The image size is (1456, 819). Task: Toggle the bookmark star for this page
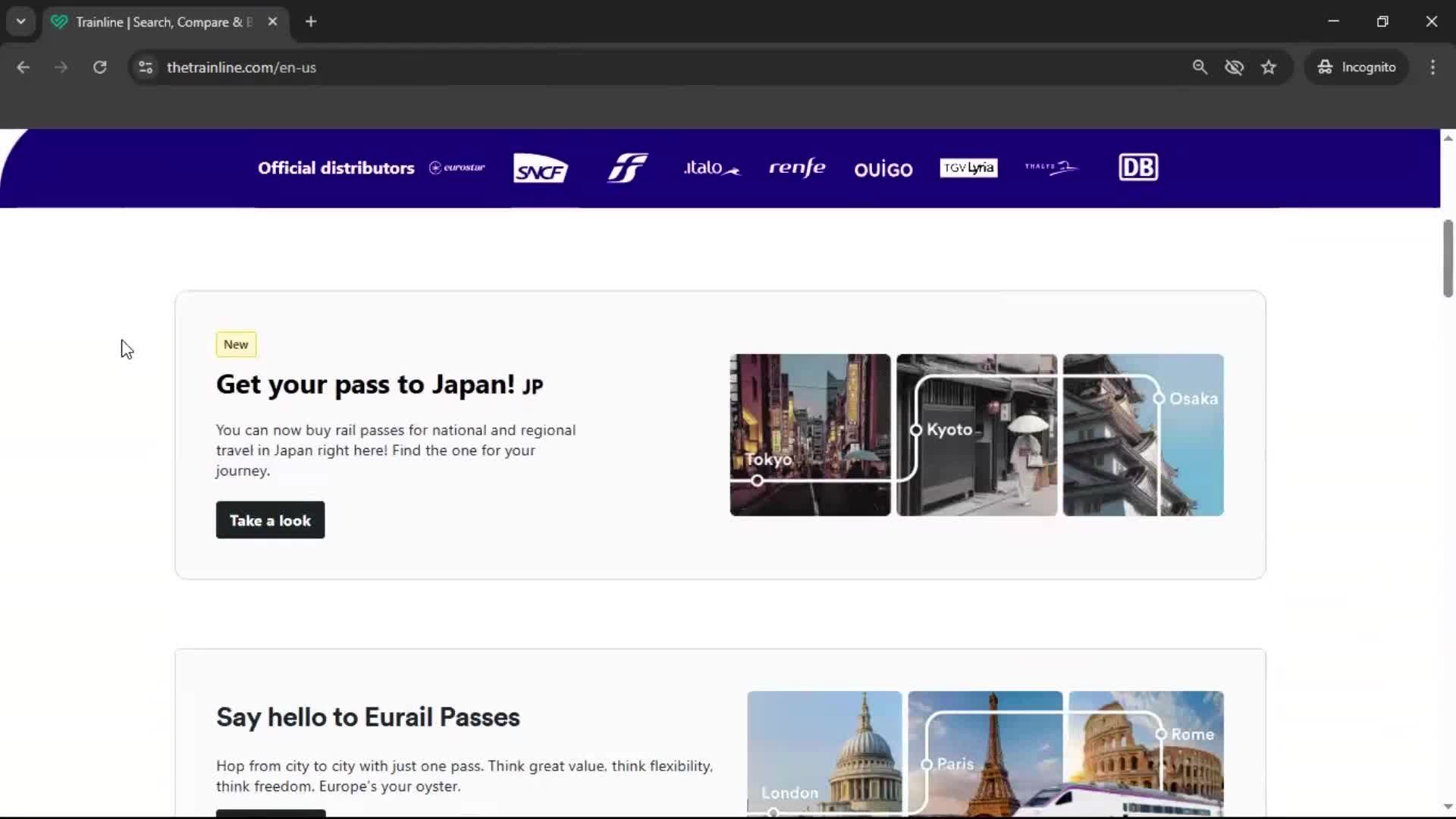1269,67
